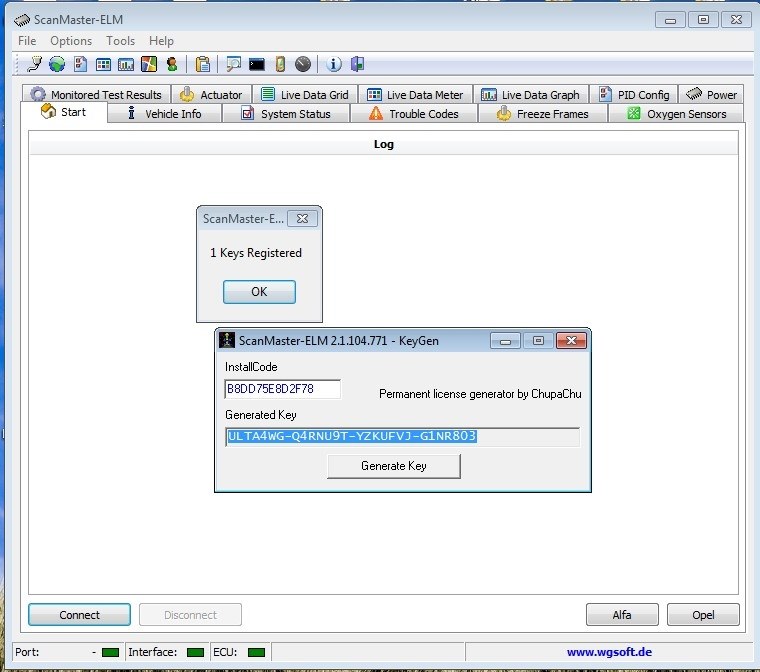Click the globe icon in toolbar
This screenshot has height=672, width=760.
point(57,64)
